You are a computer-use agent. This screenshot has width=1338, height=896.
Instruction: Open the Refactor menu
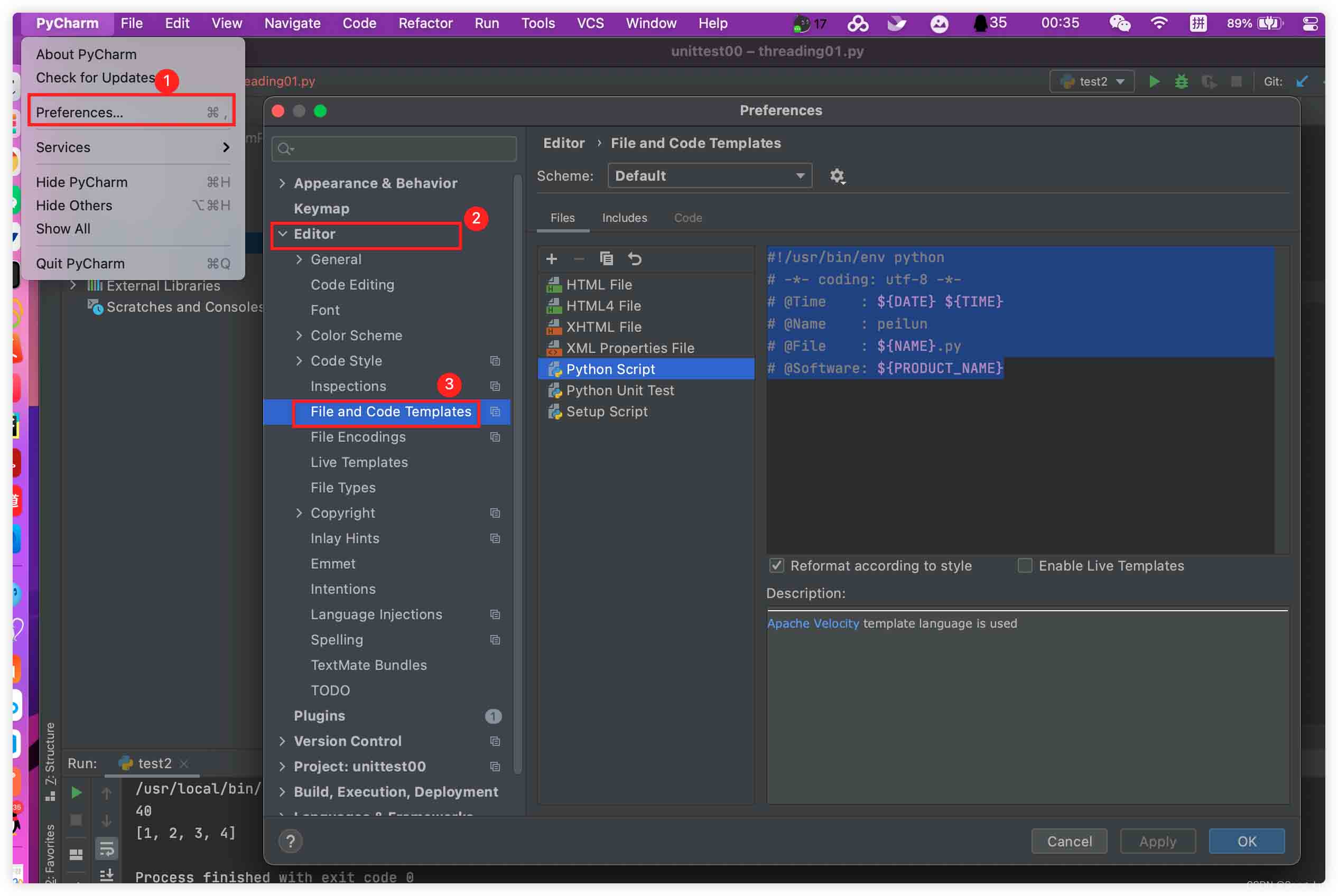(x=425, y=23)
